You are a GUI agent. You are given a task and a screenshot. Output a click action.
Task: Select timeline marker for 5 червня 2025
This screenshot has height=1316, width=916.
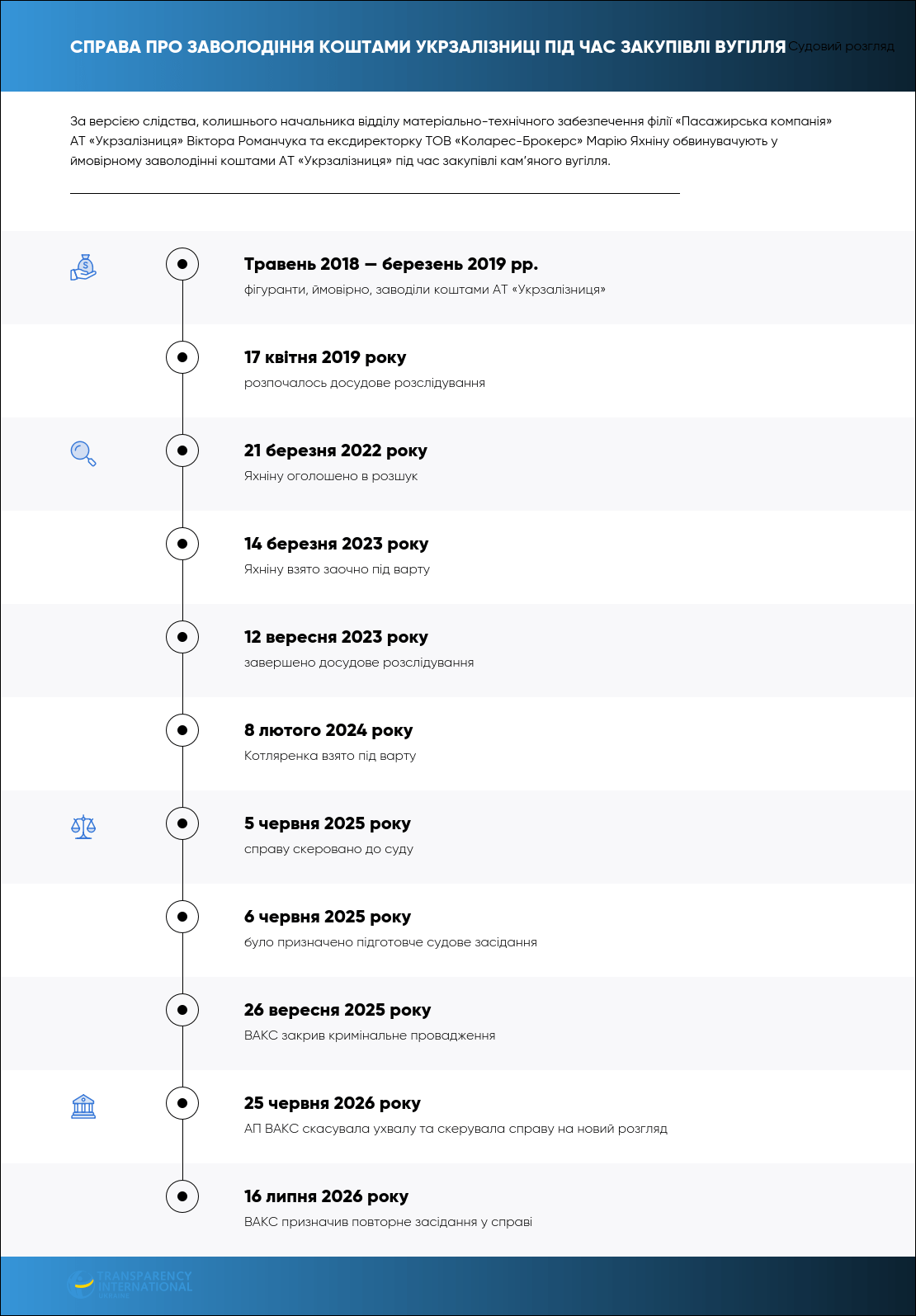click(x=182, y=823)
